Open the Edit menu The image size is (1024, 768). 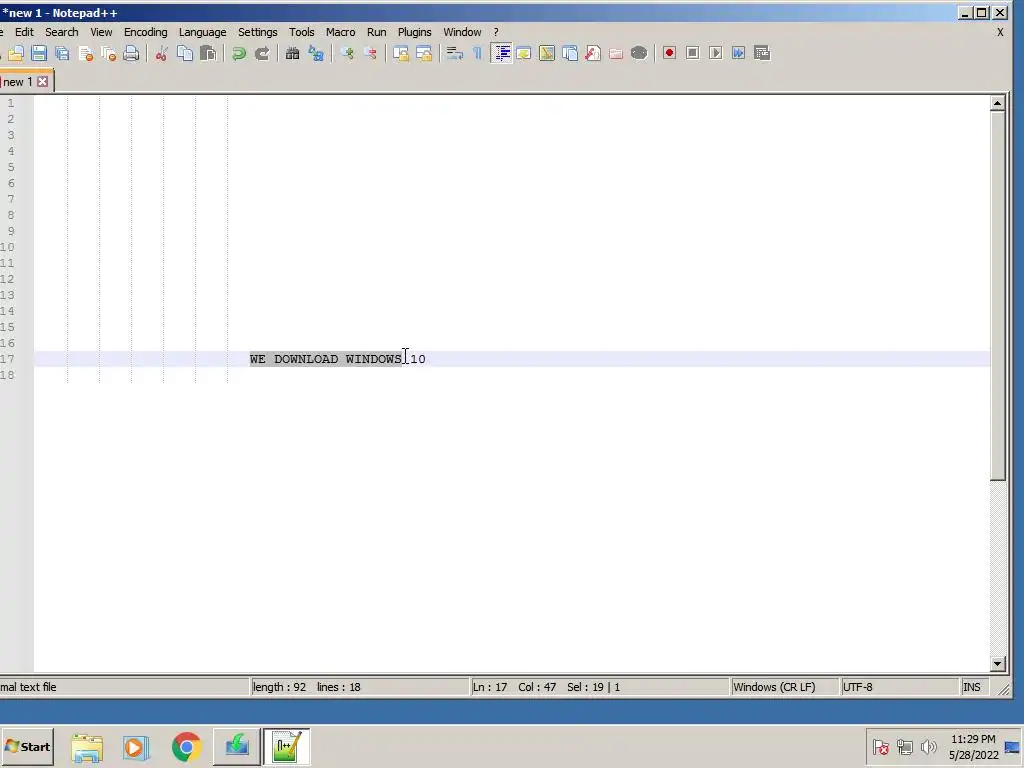pyautogui.click(x=24, y=32)
